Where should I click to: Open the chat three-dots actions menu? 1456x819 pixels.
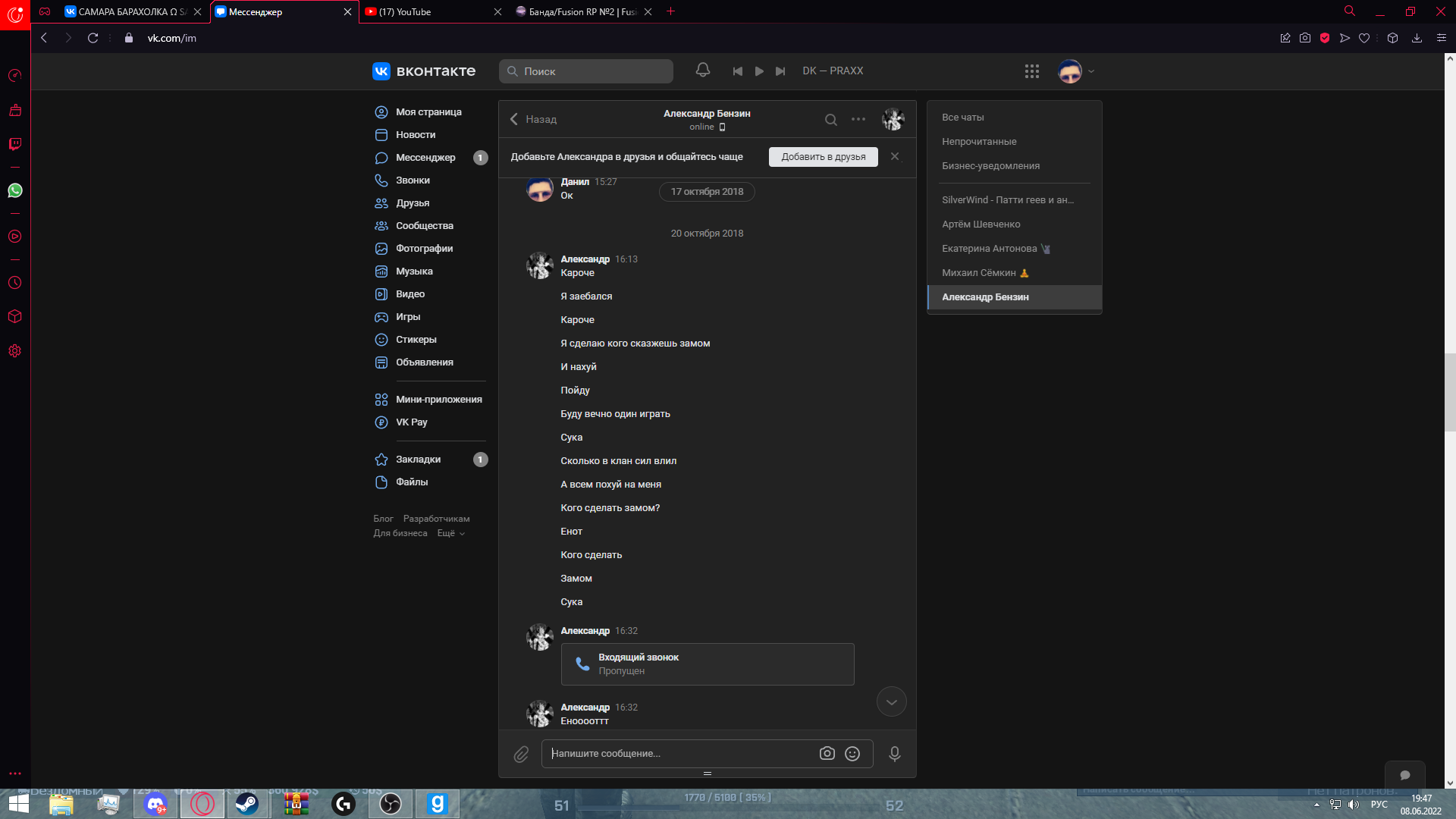pyautogui.click(x=858, y=119)
